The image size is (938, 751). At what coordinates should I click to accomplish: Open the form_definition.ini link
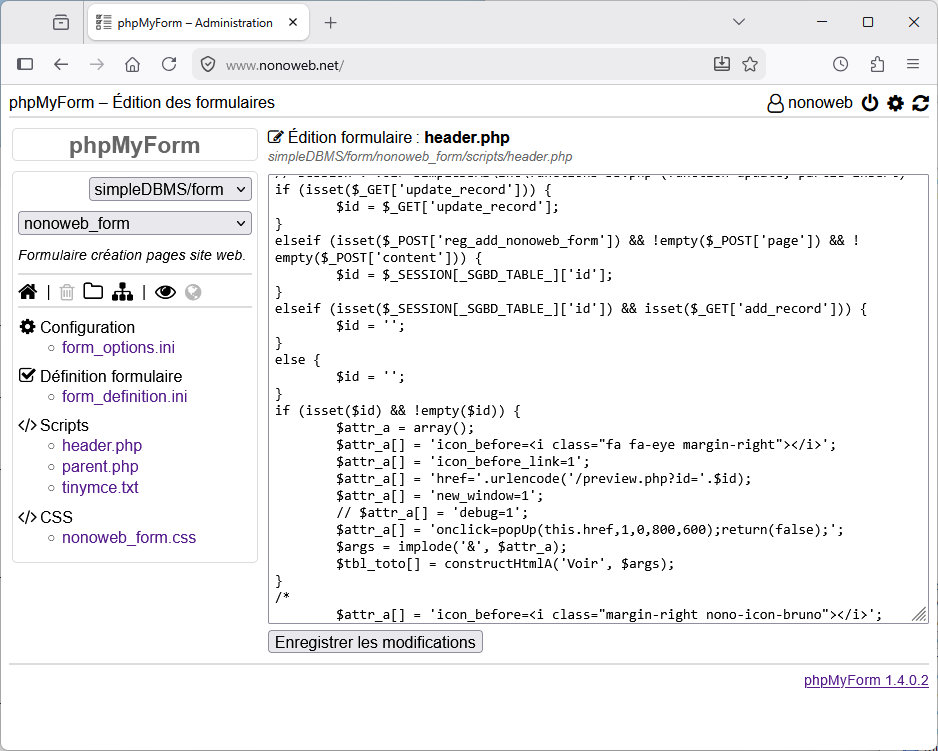point(124,396)
